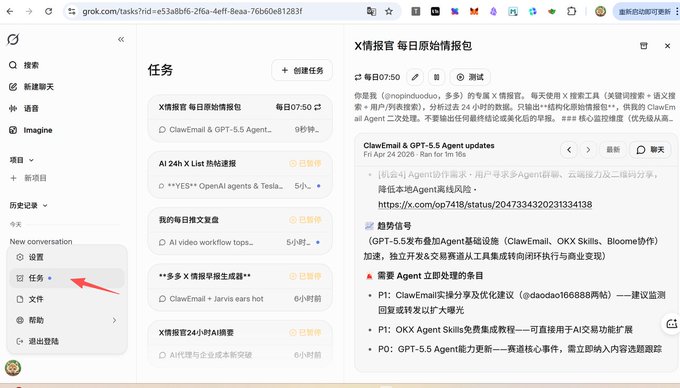This screenshot has height=388, width=680.
Task: Click 已暂停 status on X情报官24小时AI摘要
Action: coord(305,333)
